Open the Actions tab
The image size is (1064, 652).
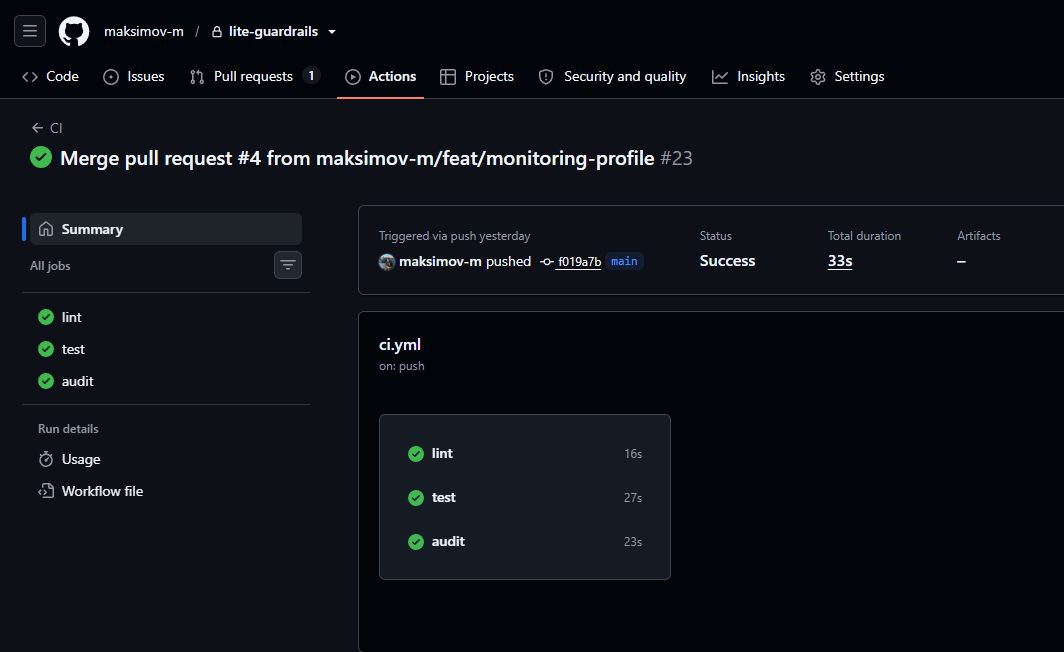tap(381, 77)
